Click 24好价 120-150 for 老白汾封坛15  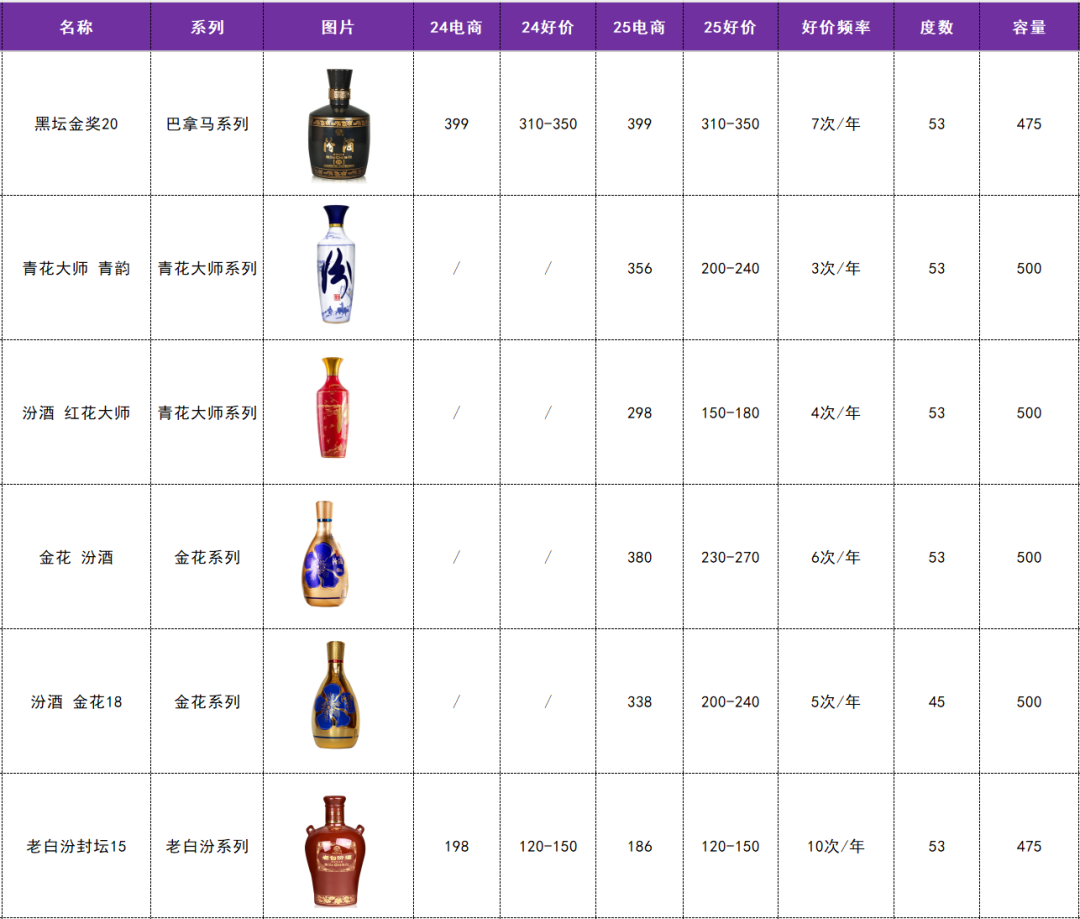pos(548,846)
